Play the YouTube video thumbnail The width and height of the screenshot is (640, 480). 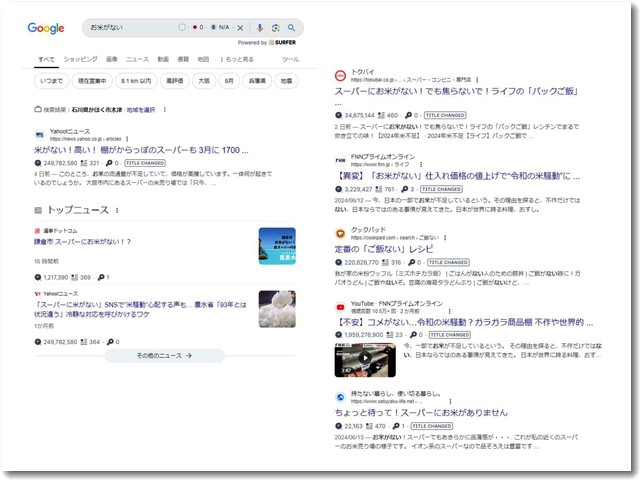click(365, 360)
